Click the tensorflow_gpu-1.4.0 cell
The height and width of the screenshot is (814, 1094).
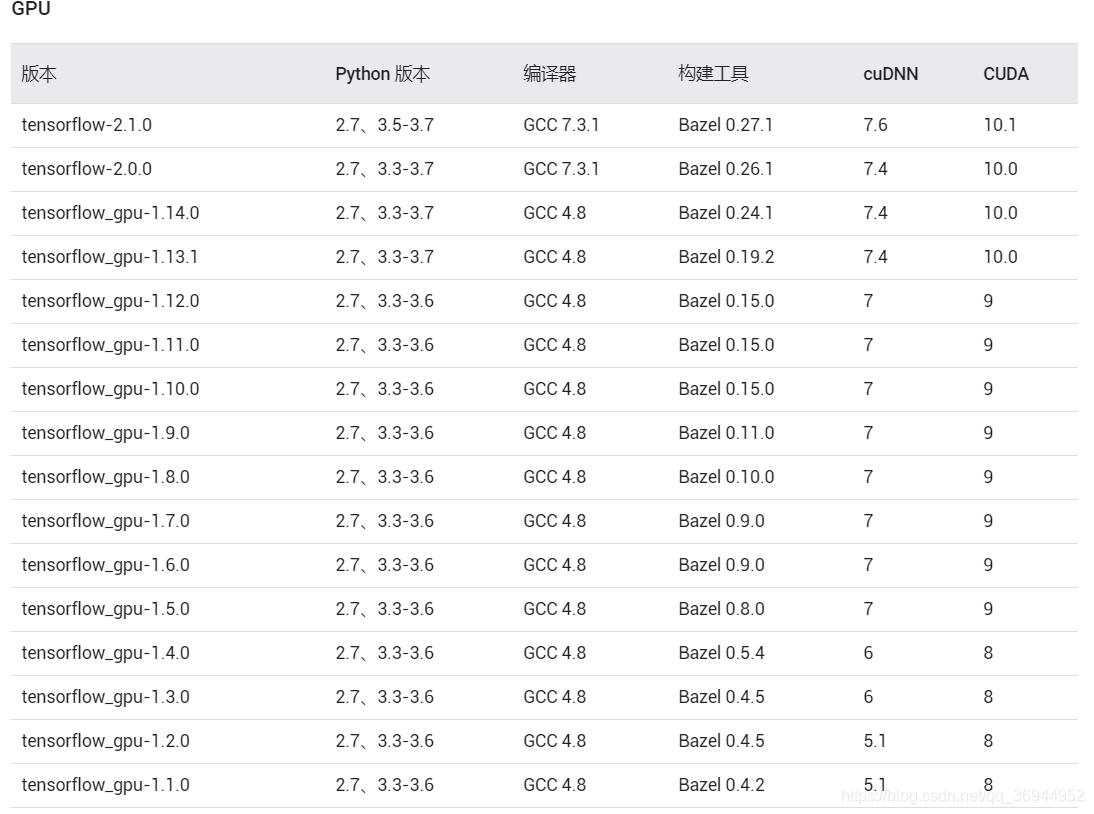(x=105, y=652)
